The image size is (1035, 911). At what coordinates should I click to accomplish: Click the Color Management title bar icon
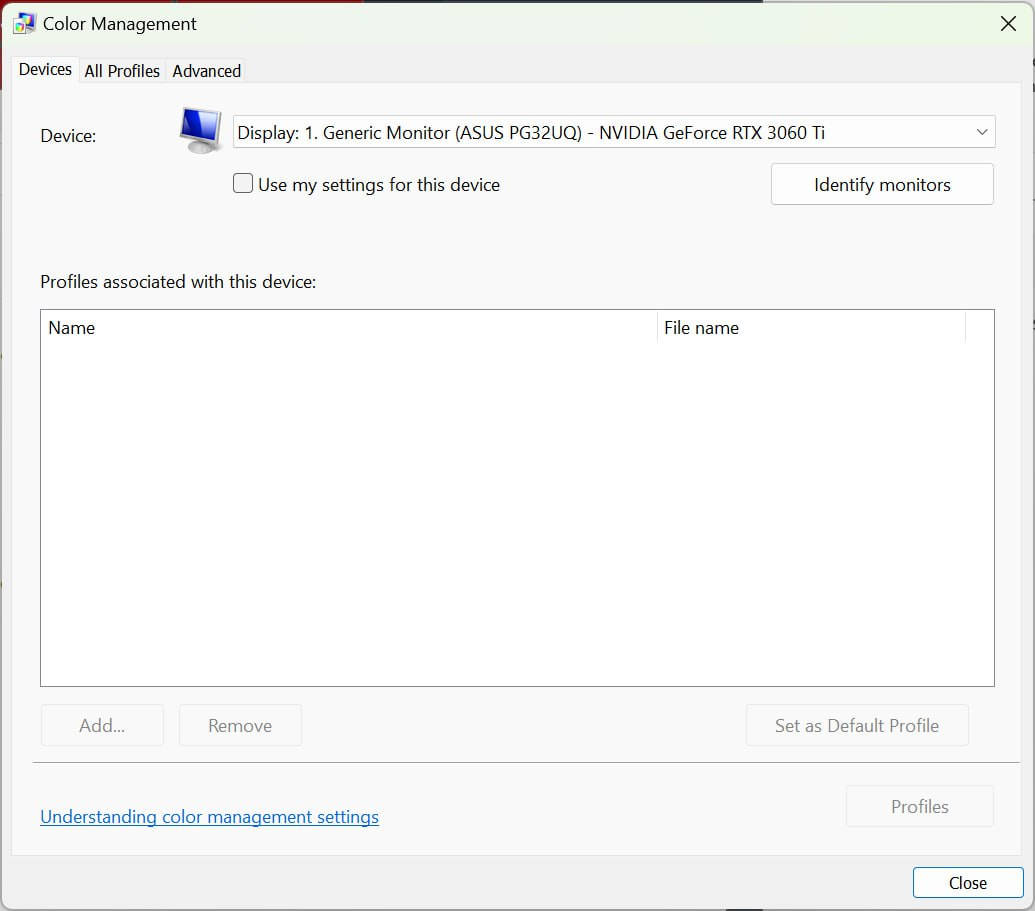coord(24,24)
